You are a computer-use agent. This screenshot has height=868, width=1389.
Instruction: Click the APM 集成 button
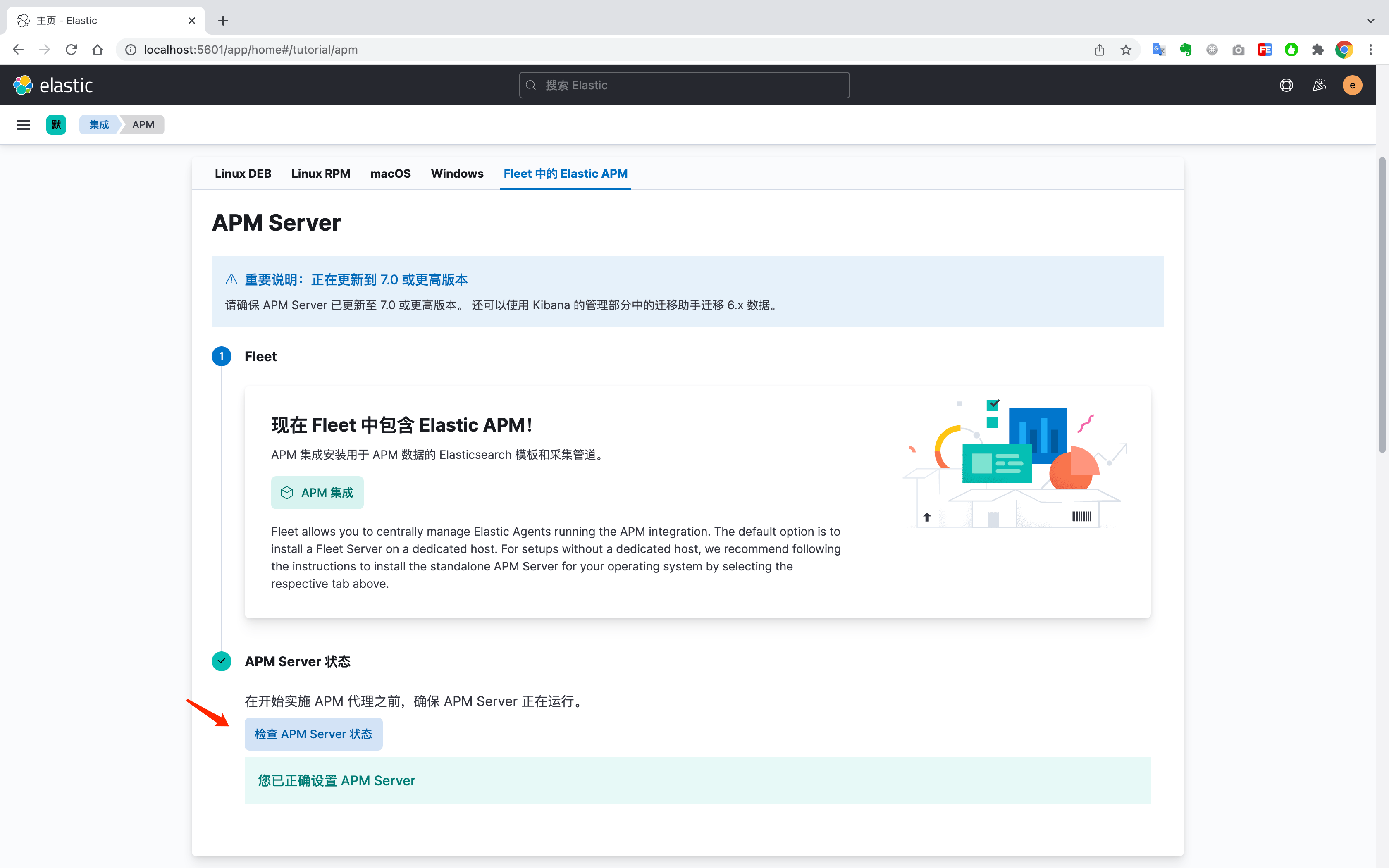[x=317, y=493]
